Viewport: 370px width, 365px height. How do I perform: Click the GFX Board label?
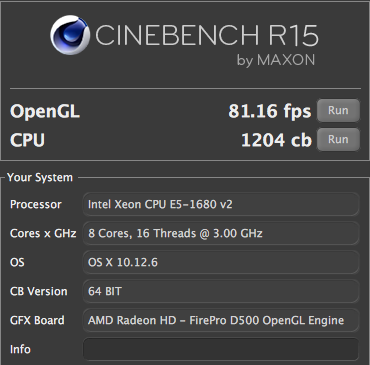point(37,320)
